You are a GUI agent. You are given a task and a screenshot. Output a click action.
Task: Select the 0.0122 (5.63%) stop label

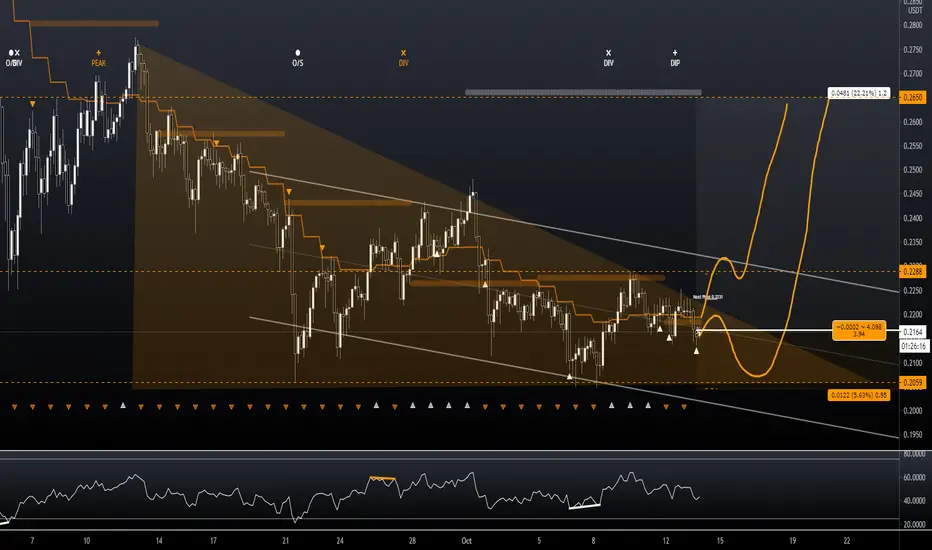tap(859, 395)
